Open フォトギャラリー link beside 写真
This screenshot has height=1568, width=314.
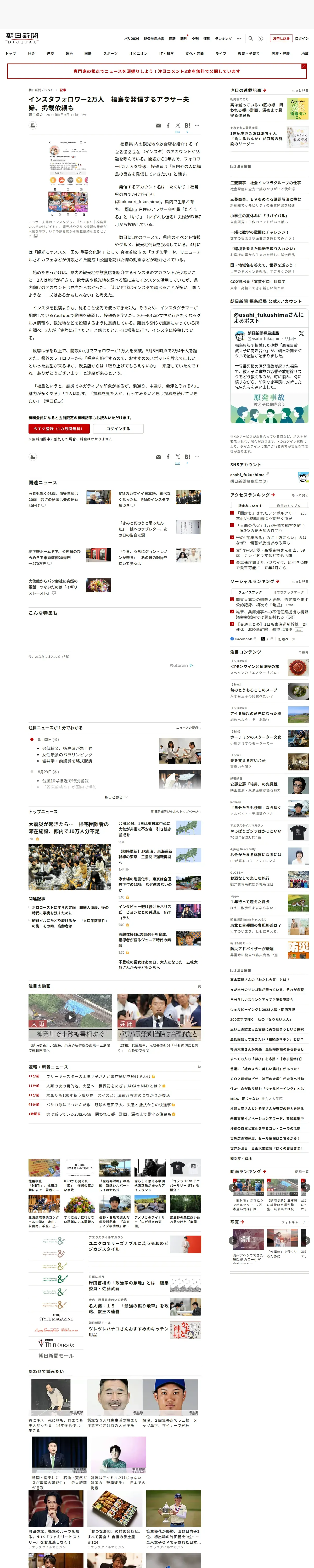pyautogui.click(x=295, y=1222)
